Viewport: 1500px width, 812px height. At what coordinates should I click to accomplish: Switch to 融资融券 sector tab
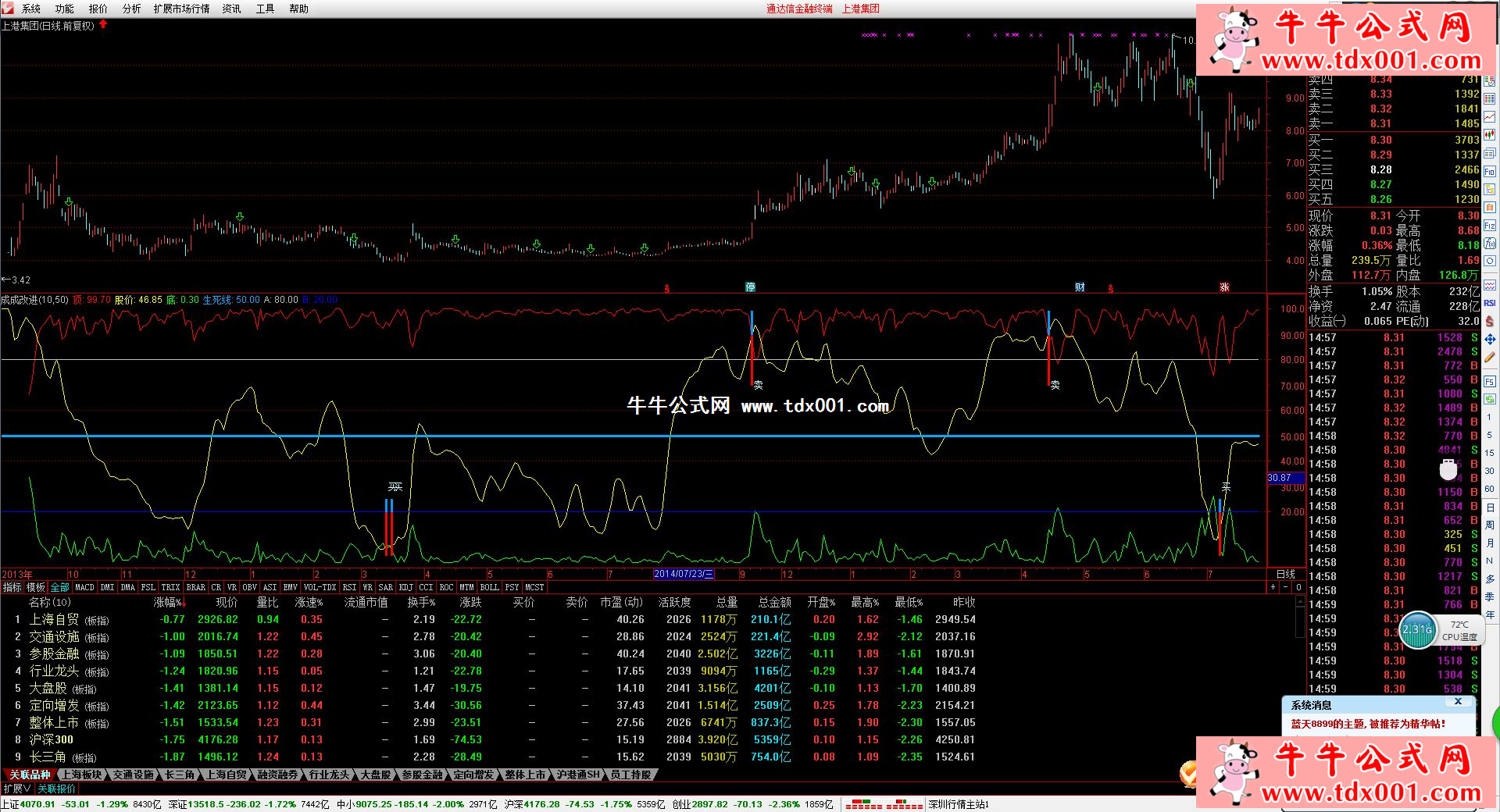tap(277, 775)
